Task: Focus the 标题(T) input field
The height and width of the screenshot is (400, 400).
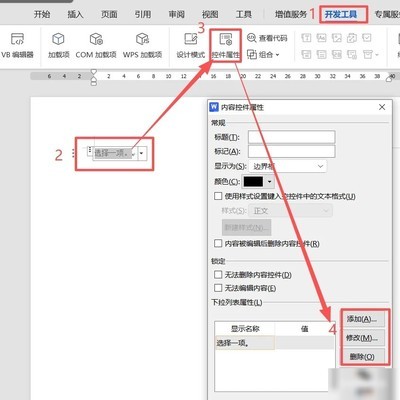Action: coord(292,137)
